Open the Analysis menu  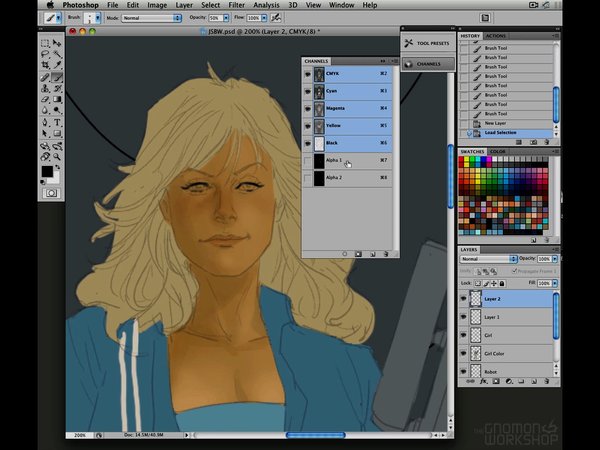coord(266,5)
